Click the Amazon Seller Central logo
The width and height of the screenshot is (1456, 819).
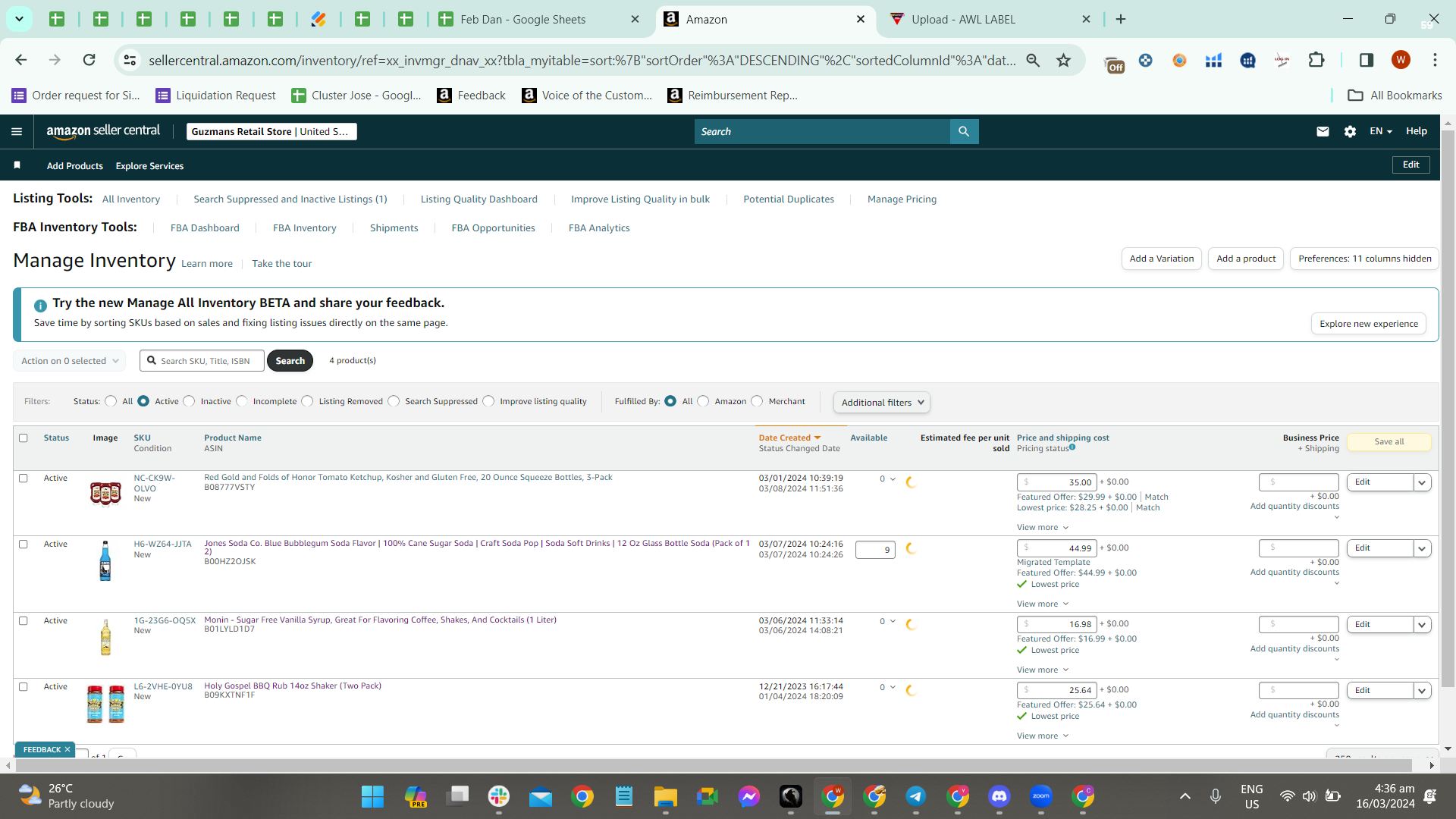[x=103, y=131]
